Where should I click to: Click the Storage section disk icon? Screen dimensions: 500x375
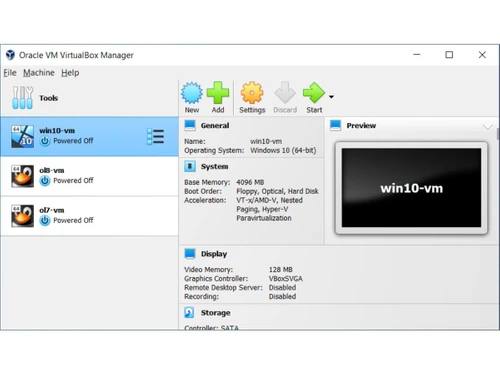[189, 313]
